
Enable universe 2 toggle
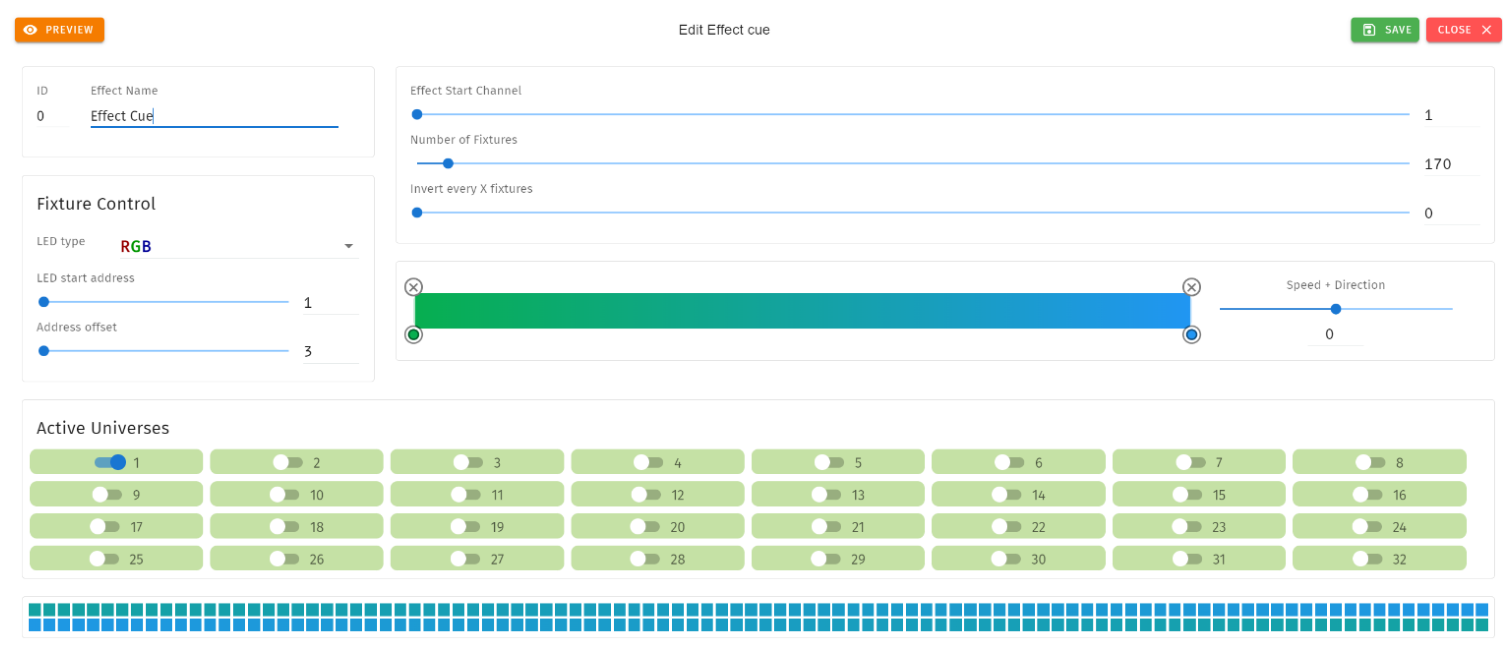click(288, 462)
